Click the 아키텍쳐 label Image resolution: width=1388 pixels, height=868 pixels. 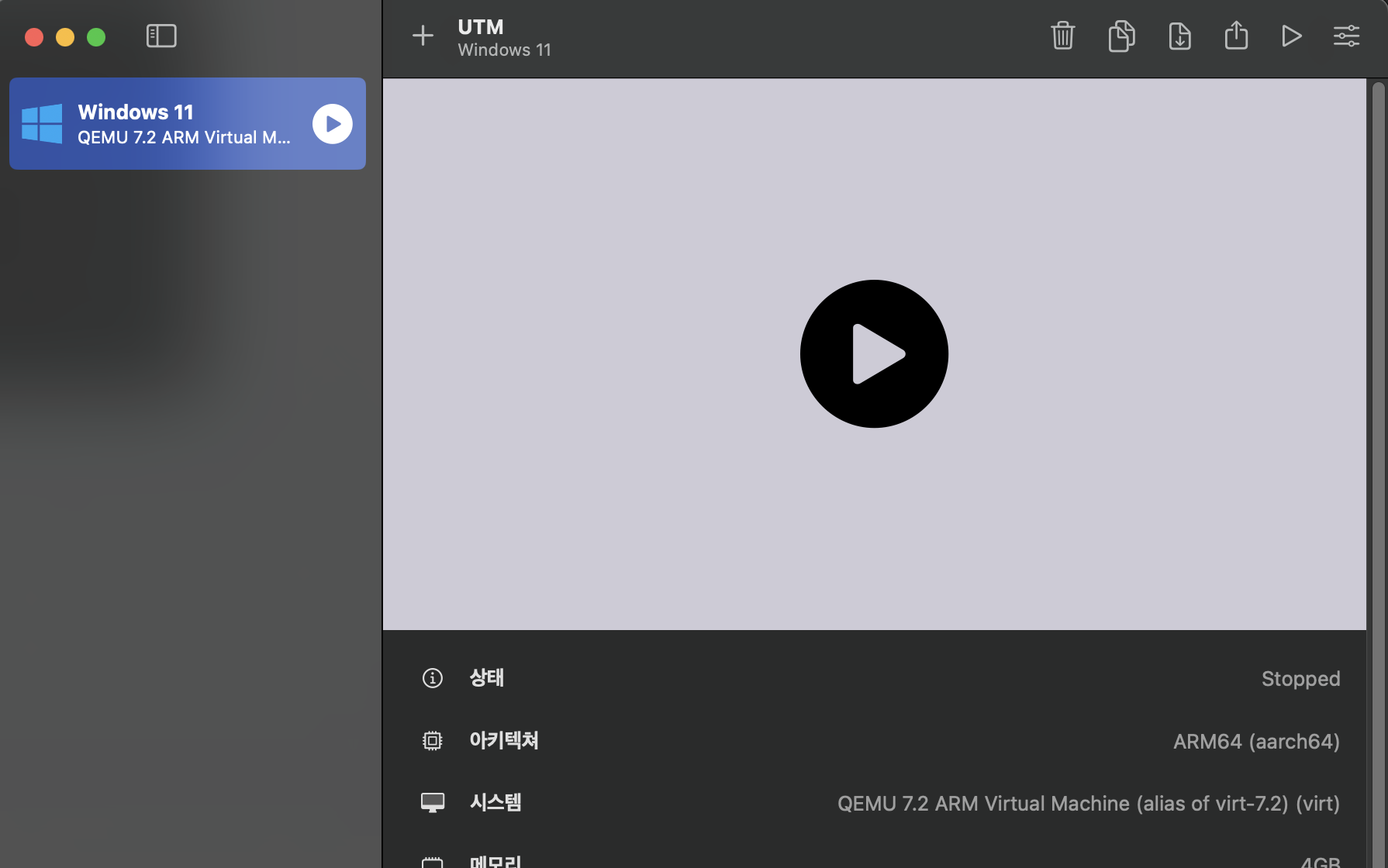click(x=504, y=741)
